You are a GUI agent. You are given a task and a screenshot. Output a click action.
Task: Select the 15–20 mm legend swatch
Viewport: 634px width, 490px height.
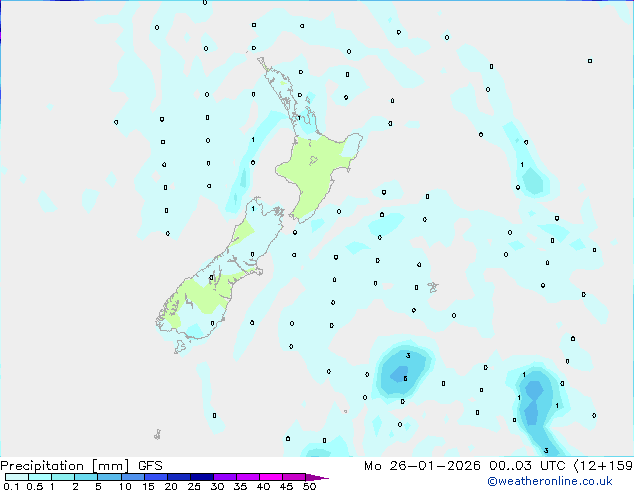(x=155, y=477)
